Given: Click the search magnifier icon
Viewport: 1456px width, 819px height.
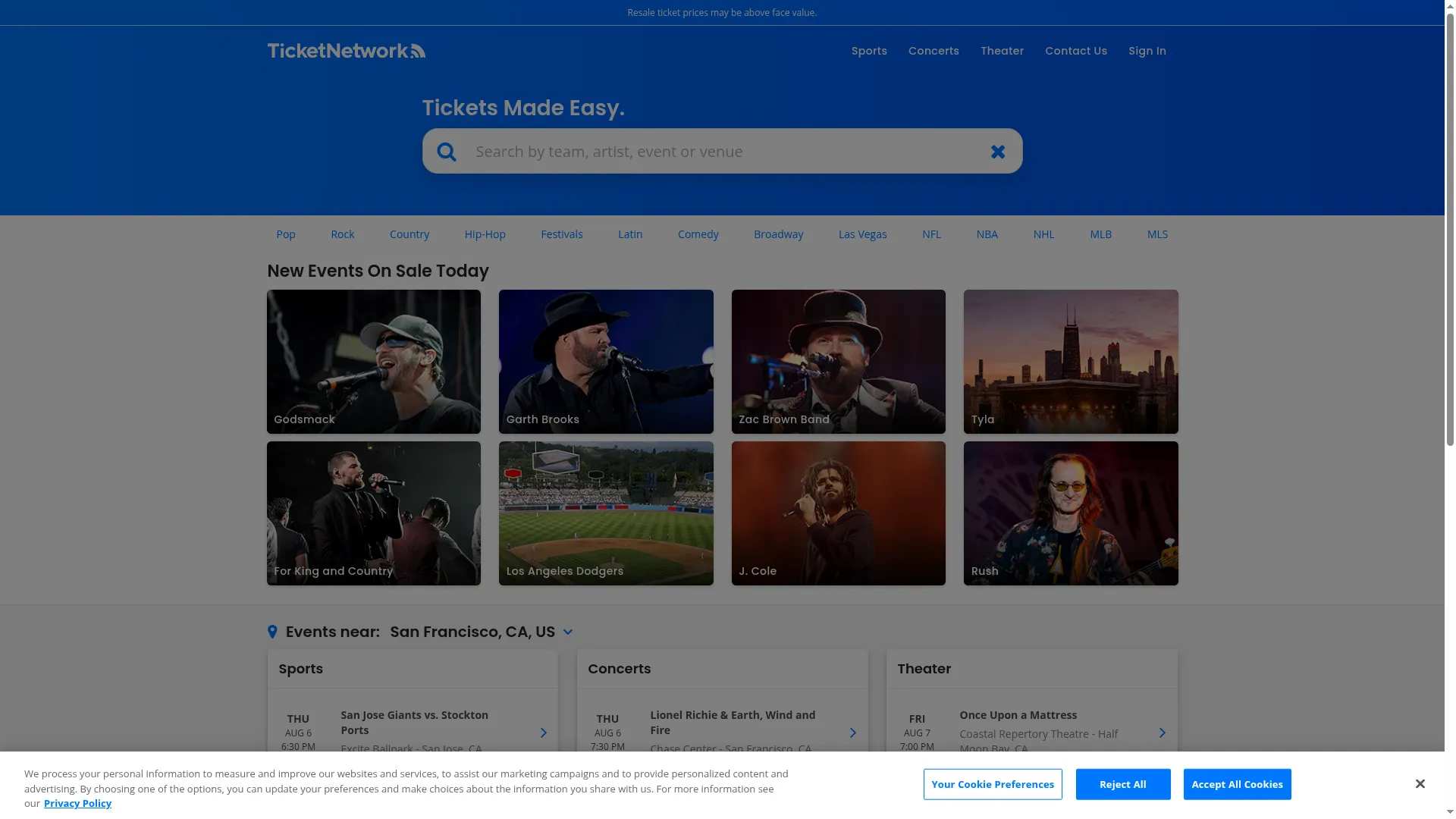Looking at the screenshot, I should [447, 152].
